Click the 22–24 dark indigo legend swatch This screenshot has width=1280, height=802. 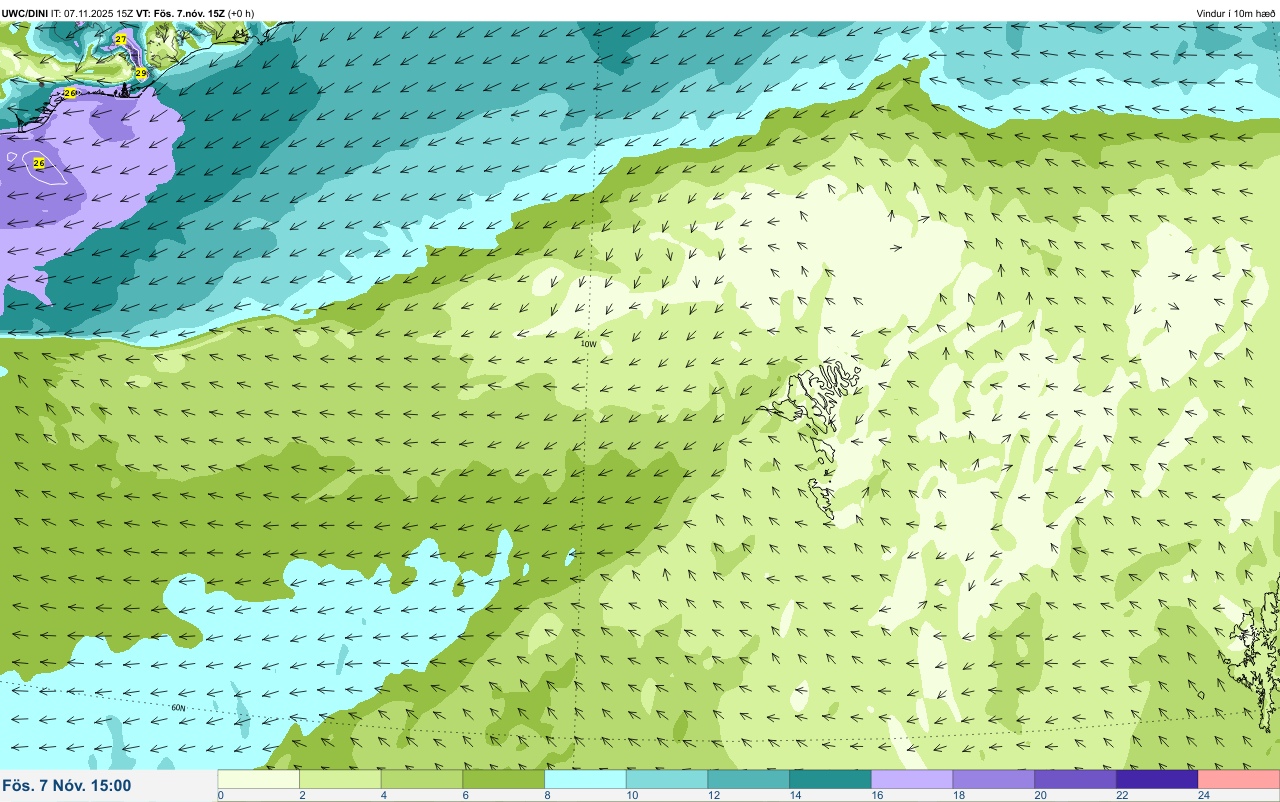point(1157,779)
